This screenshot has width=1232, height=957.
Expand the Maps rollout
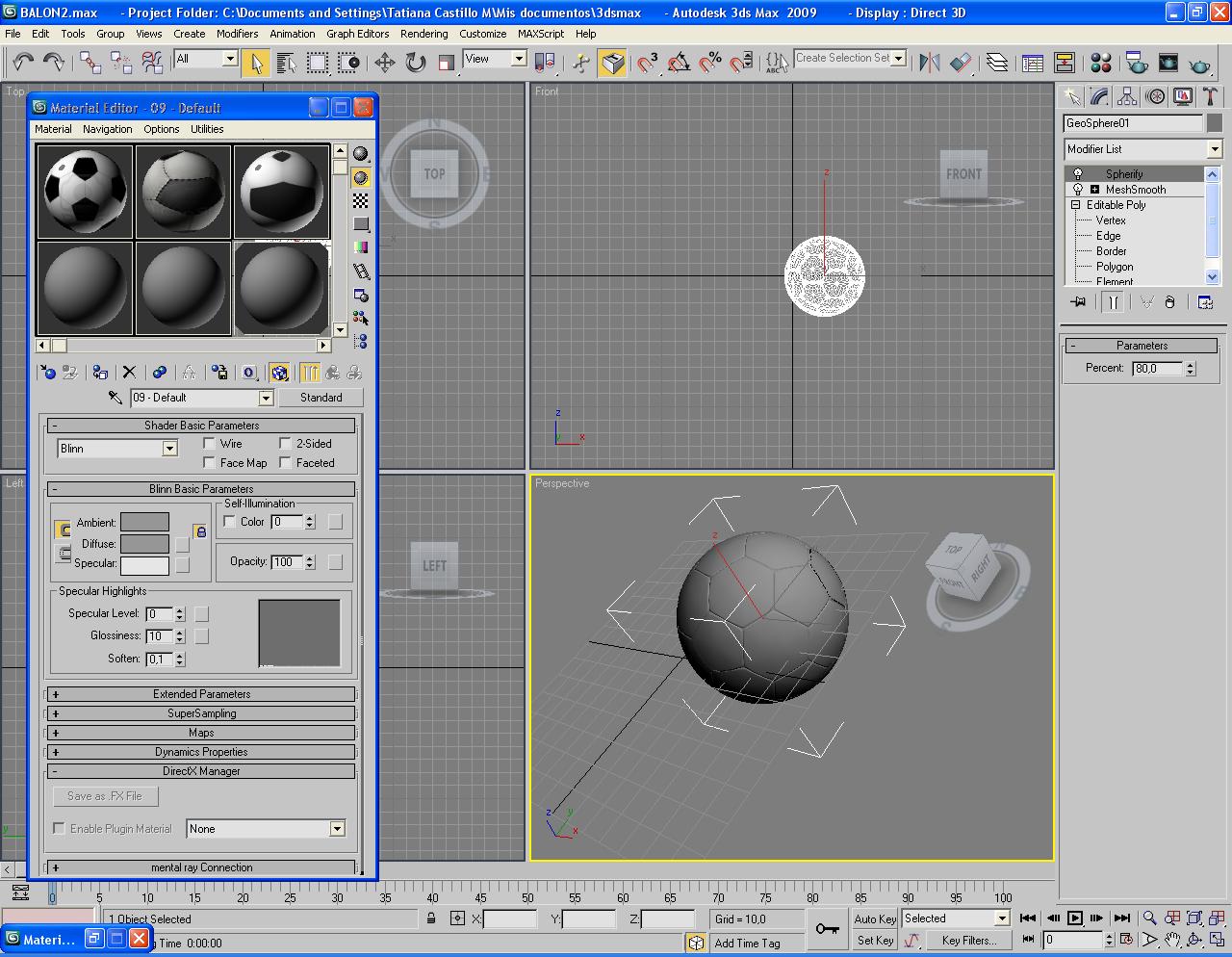201,733
